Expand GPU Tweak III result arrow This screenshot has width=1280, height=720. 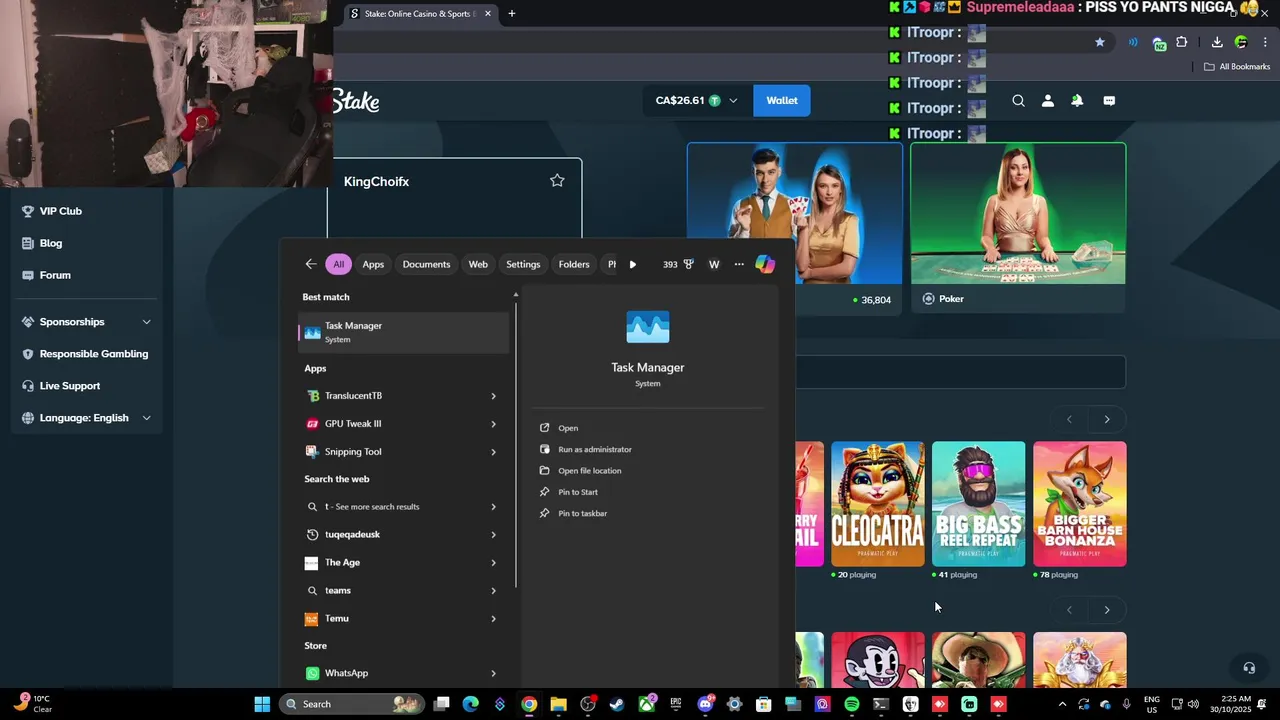pos(493,424)
